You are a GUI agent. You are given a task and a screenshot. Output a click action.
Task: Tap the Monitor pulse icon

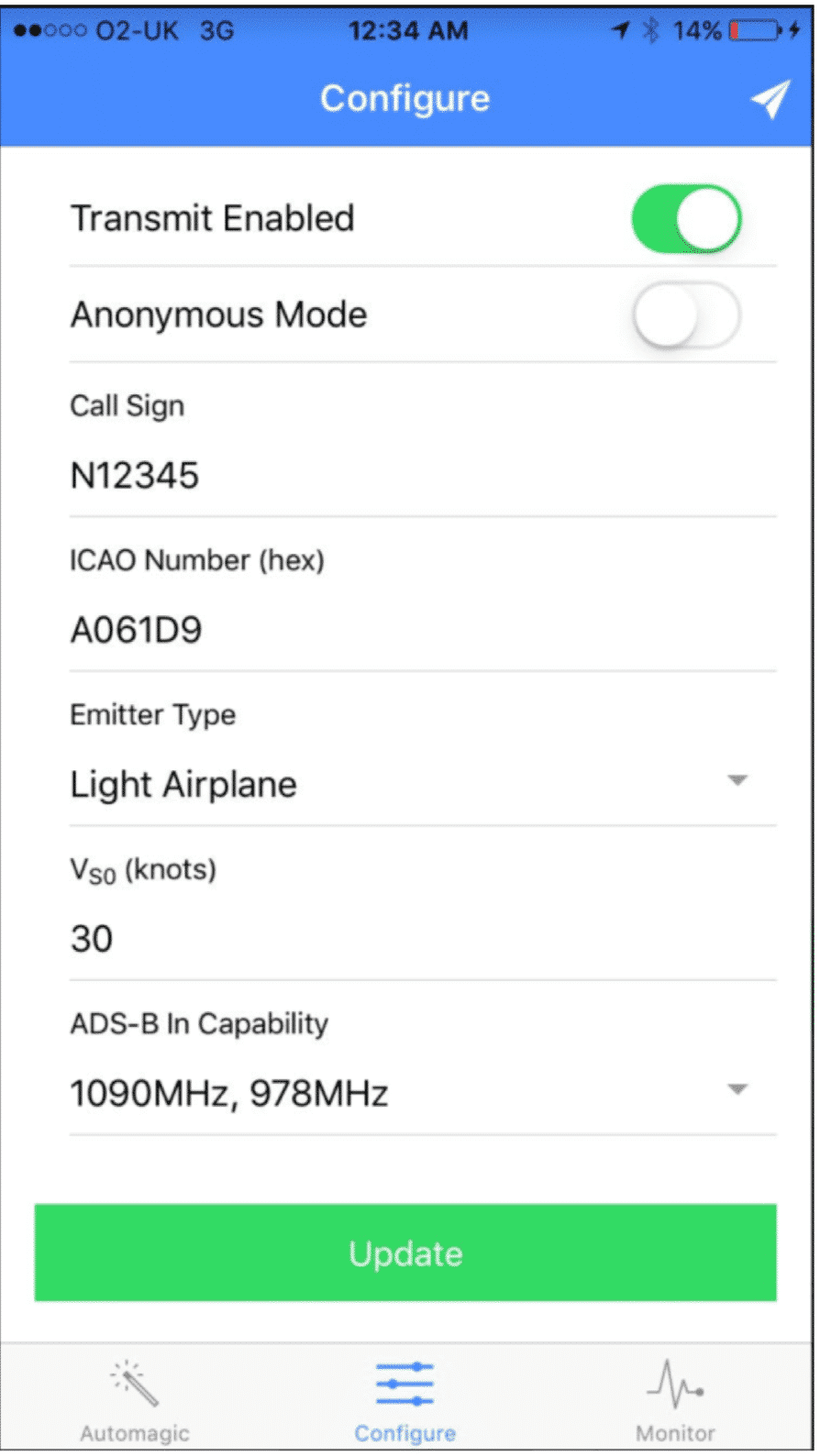(675, 1384)
